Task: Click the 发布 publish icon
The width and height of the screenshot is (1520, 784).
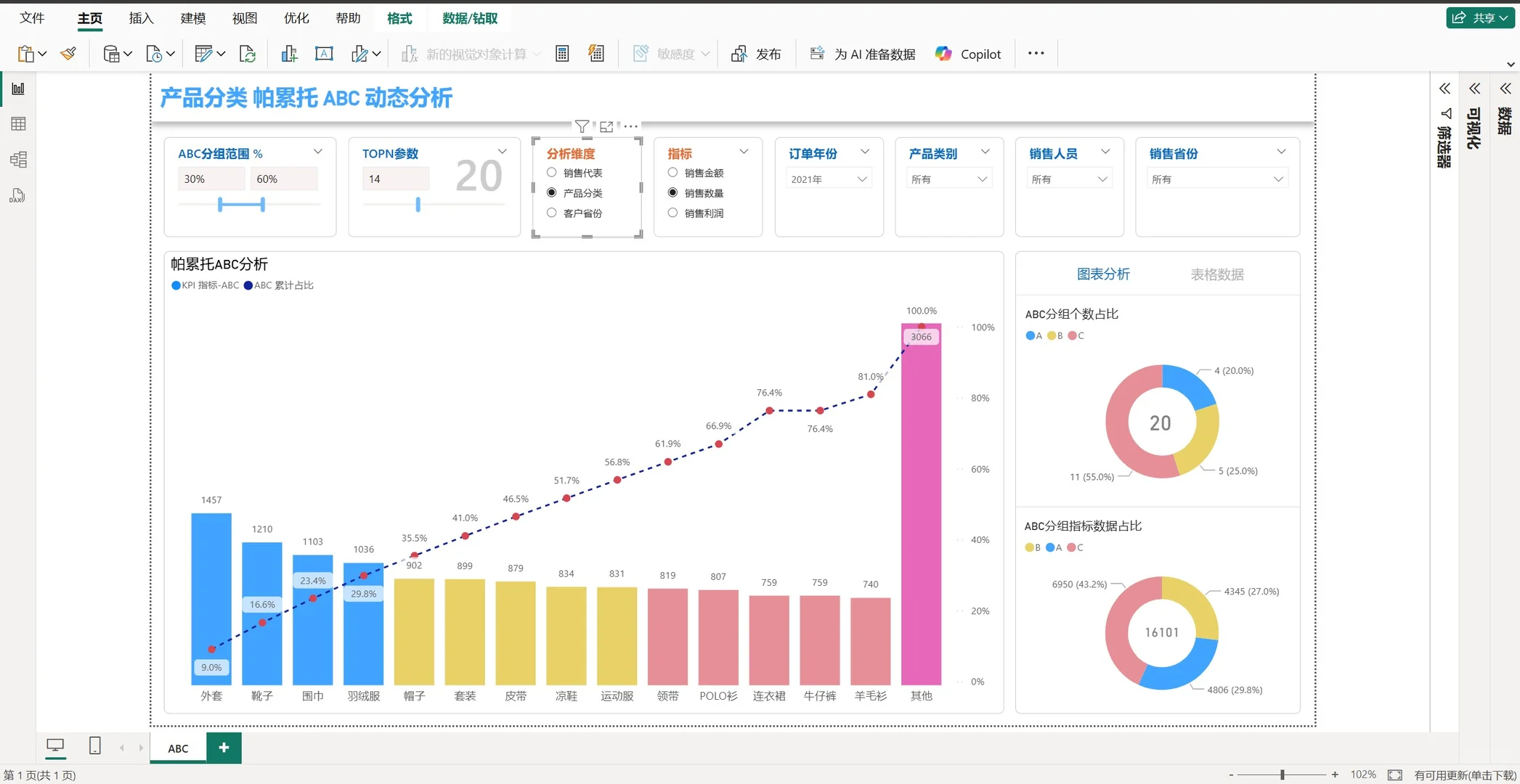Action: tap(740, 53)
